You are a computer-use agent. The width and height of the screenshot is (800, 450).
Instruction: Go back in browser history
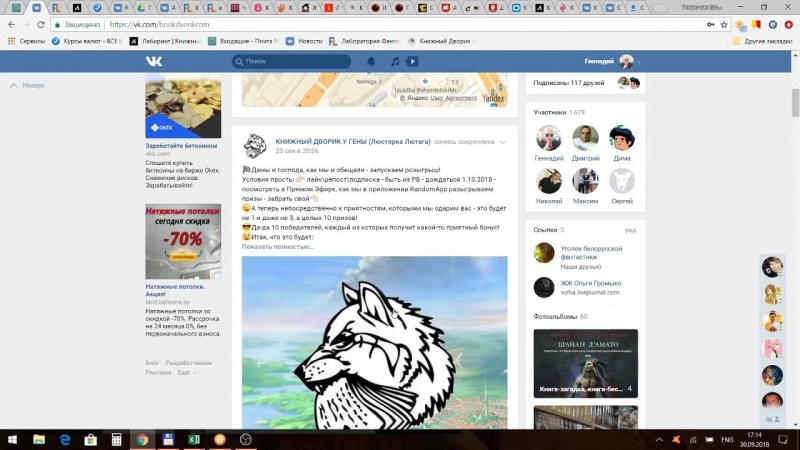point(11,24)
